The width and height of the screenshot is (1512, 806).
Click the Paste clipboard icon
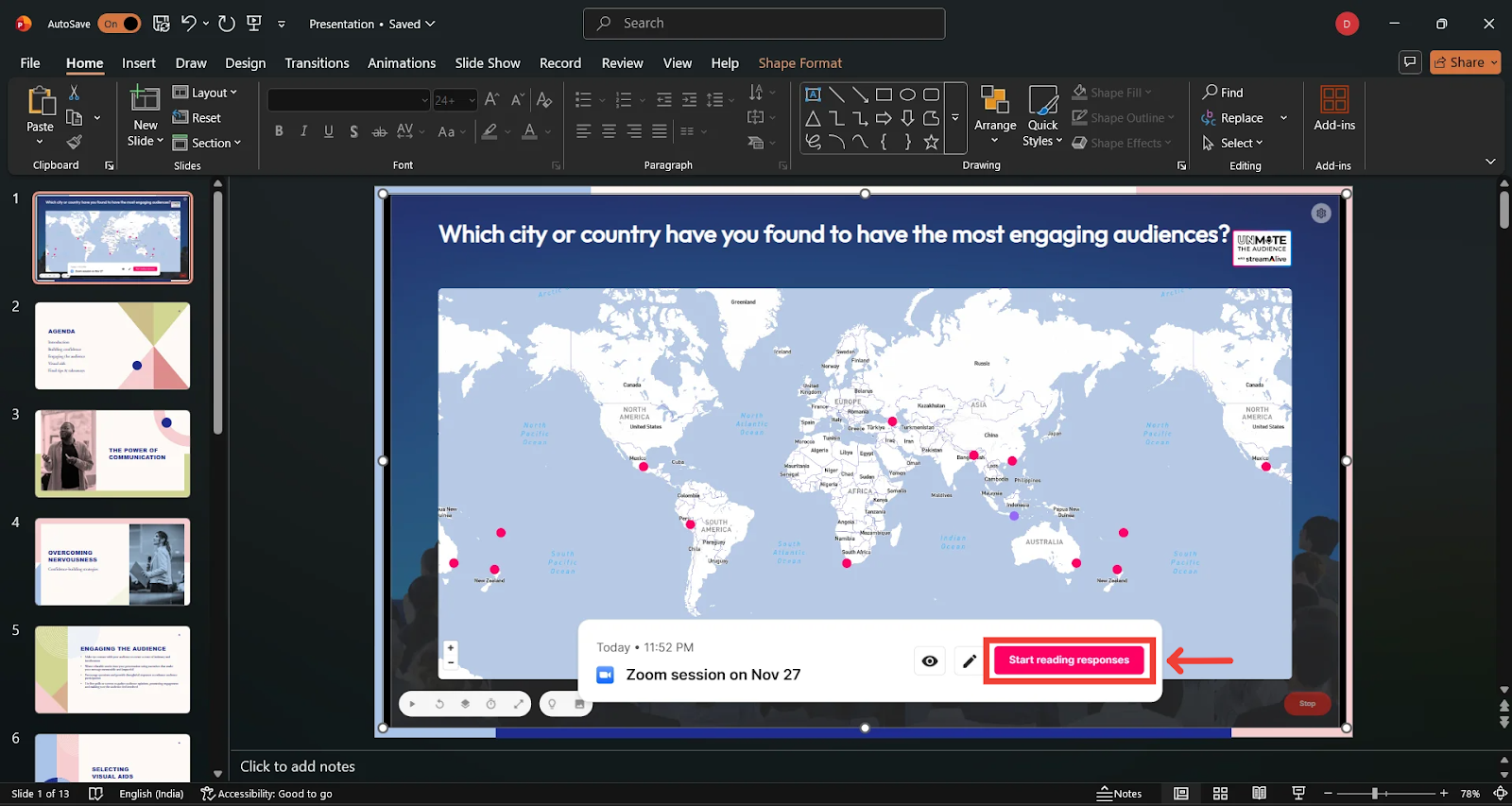pyautogui.click(x=41, y=100)
